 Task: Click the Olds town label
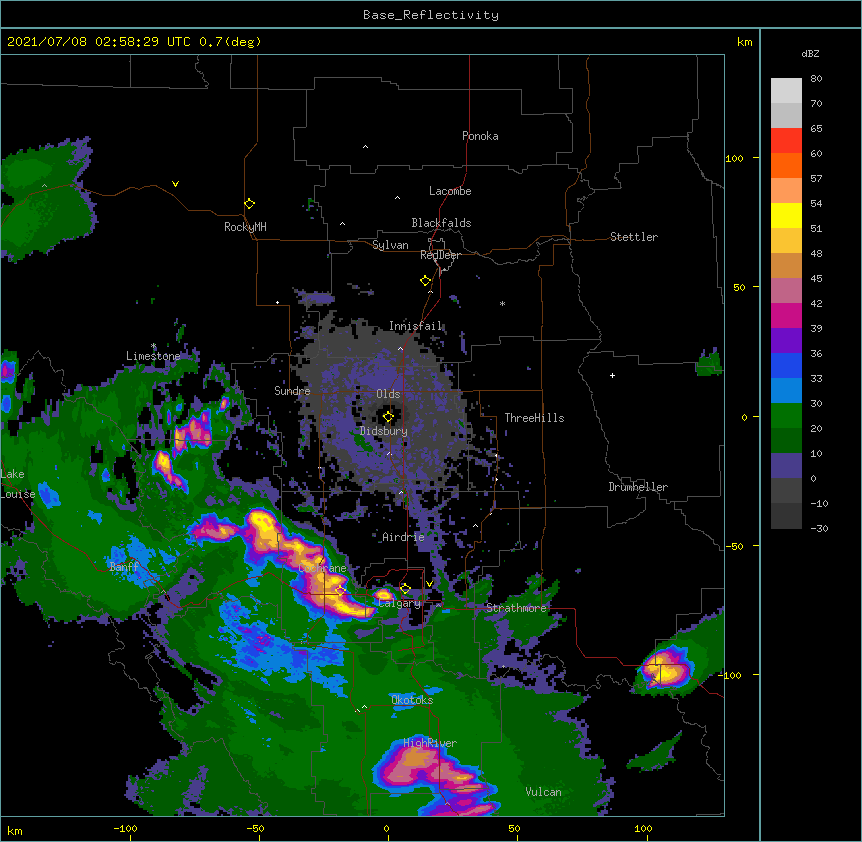pos(388,394)
